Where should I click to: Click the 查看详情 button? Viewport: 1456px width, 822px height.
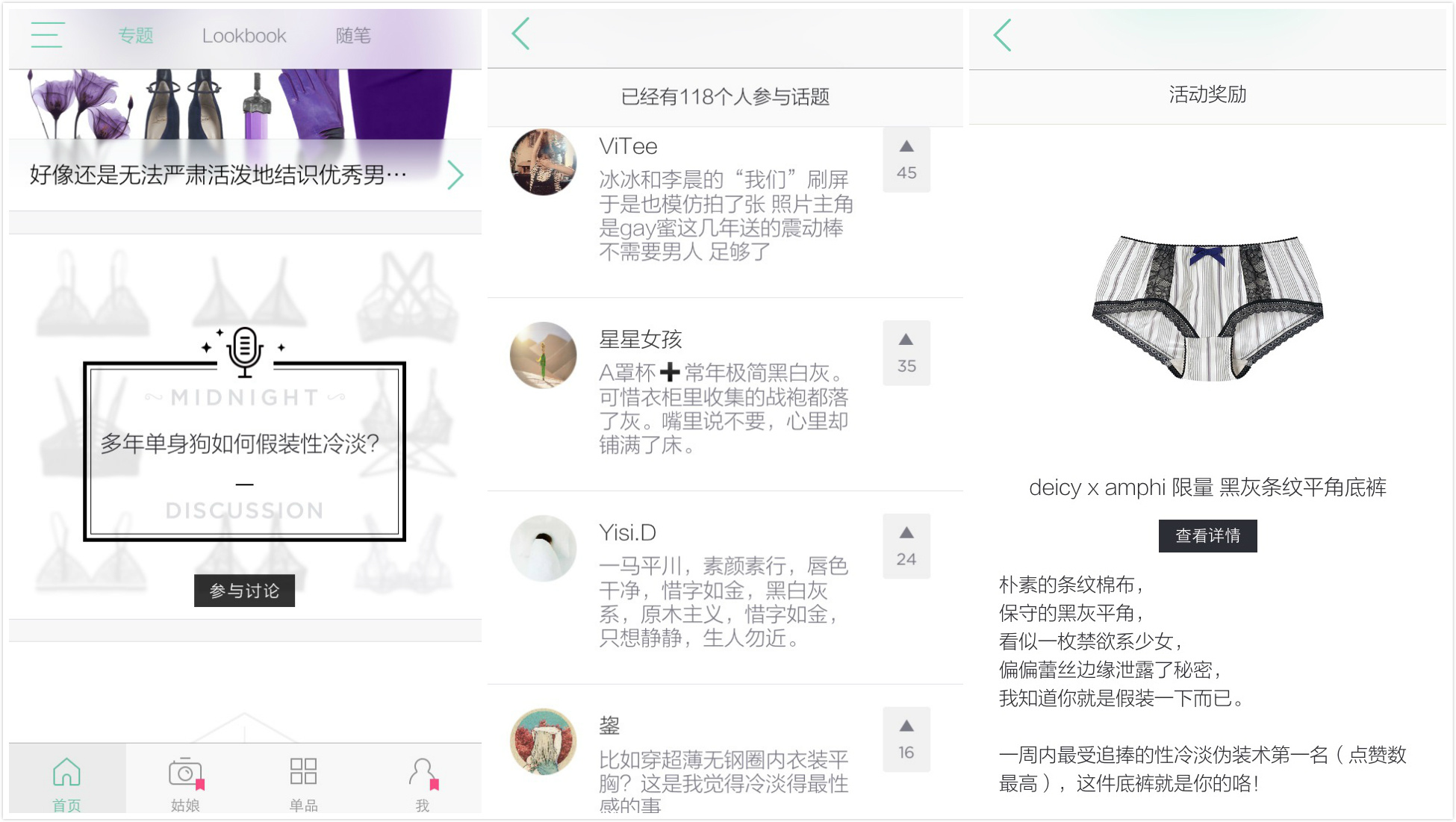(x=1207, y=536)
